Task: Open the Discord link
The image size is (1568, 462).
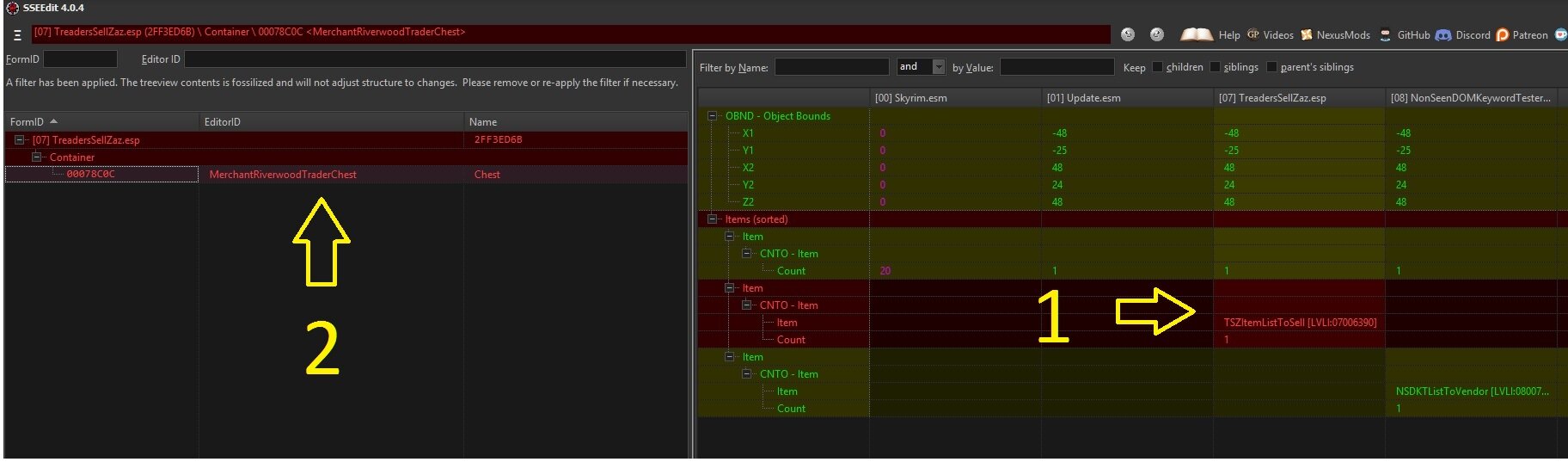Action: [1473, 35]
